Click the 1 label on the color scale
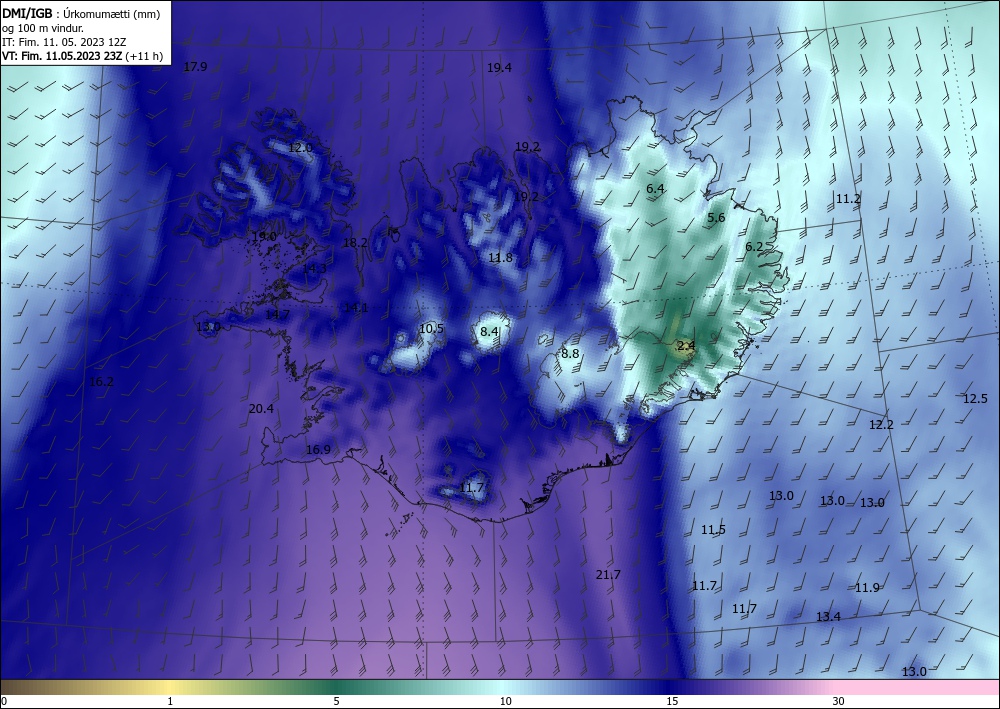Screen dimensions: 1000x709 [x=170, y=701]
